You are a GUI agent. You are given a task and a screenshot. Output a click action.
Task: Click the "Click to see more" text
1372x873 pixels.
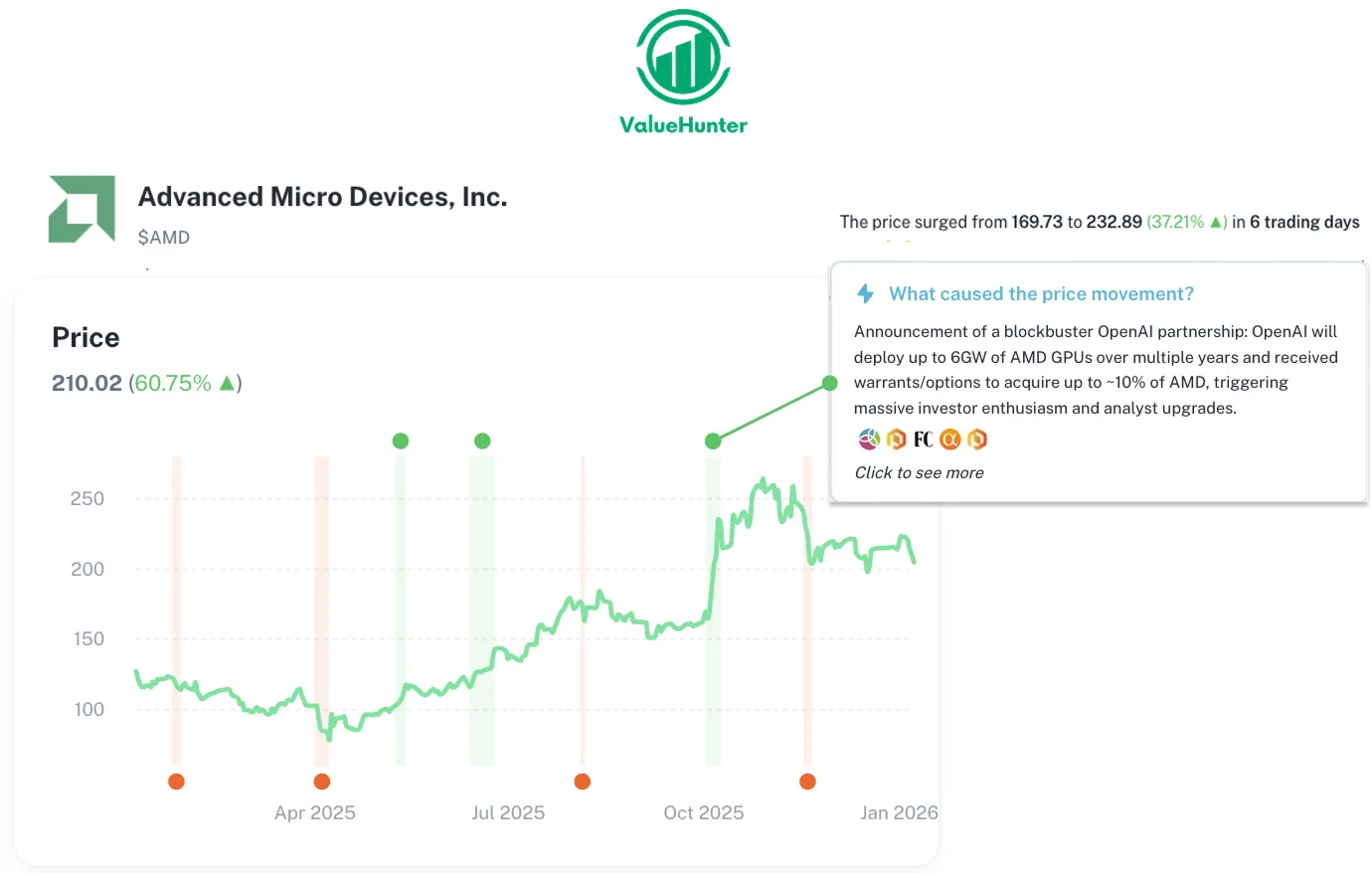(x=919, y=473)
